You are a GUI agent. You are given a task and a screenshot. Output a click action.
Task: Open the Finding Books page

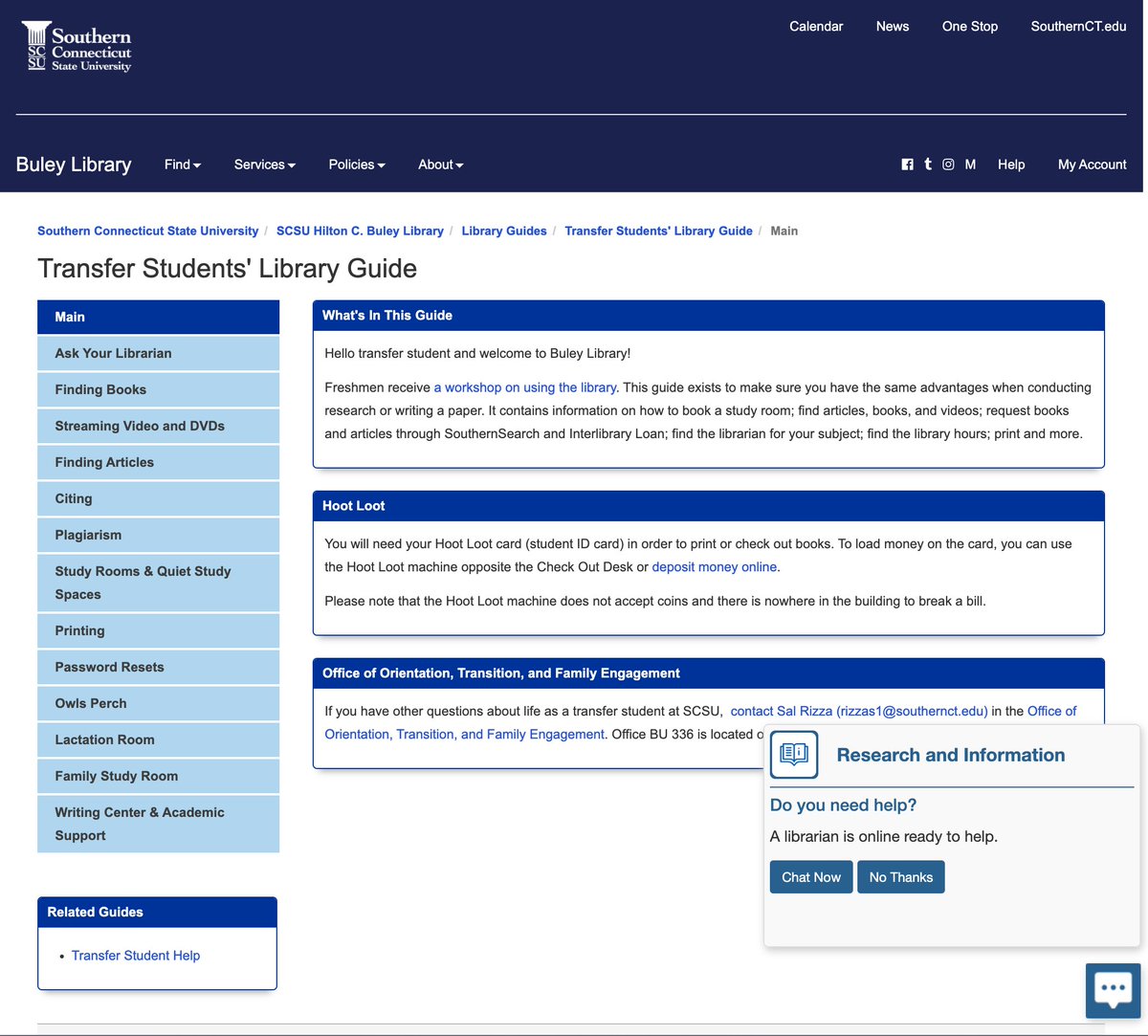(x=158, y=389)
